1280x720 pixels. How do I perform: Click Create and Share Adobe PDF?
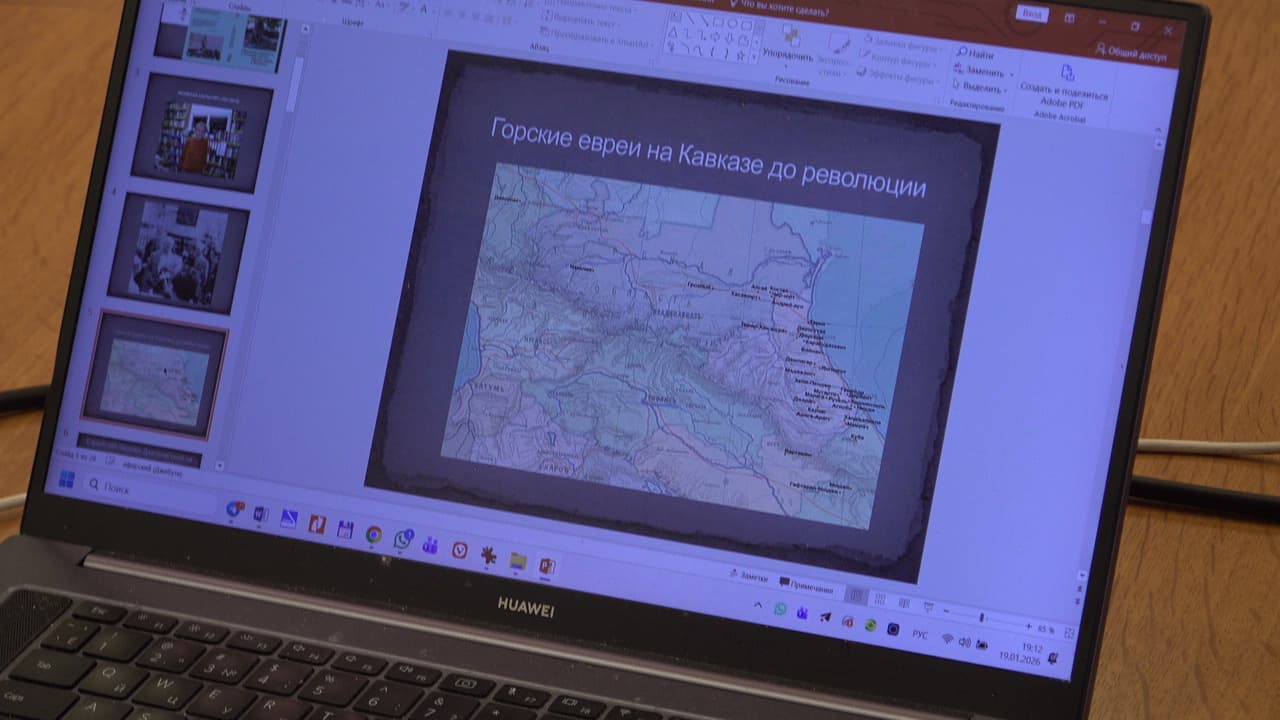tap(1064, 88)
